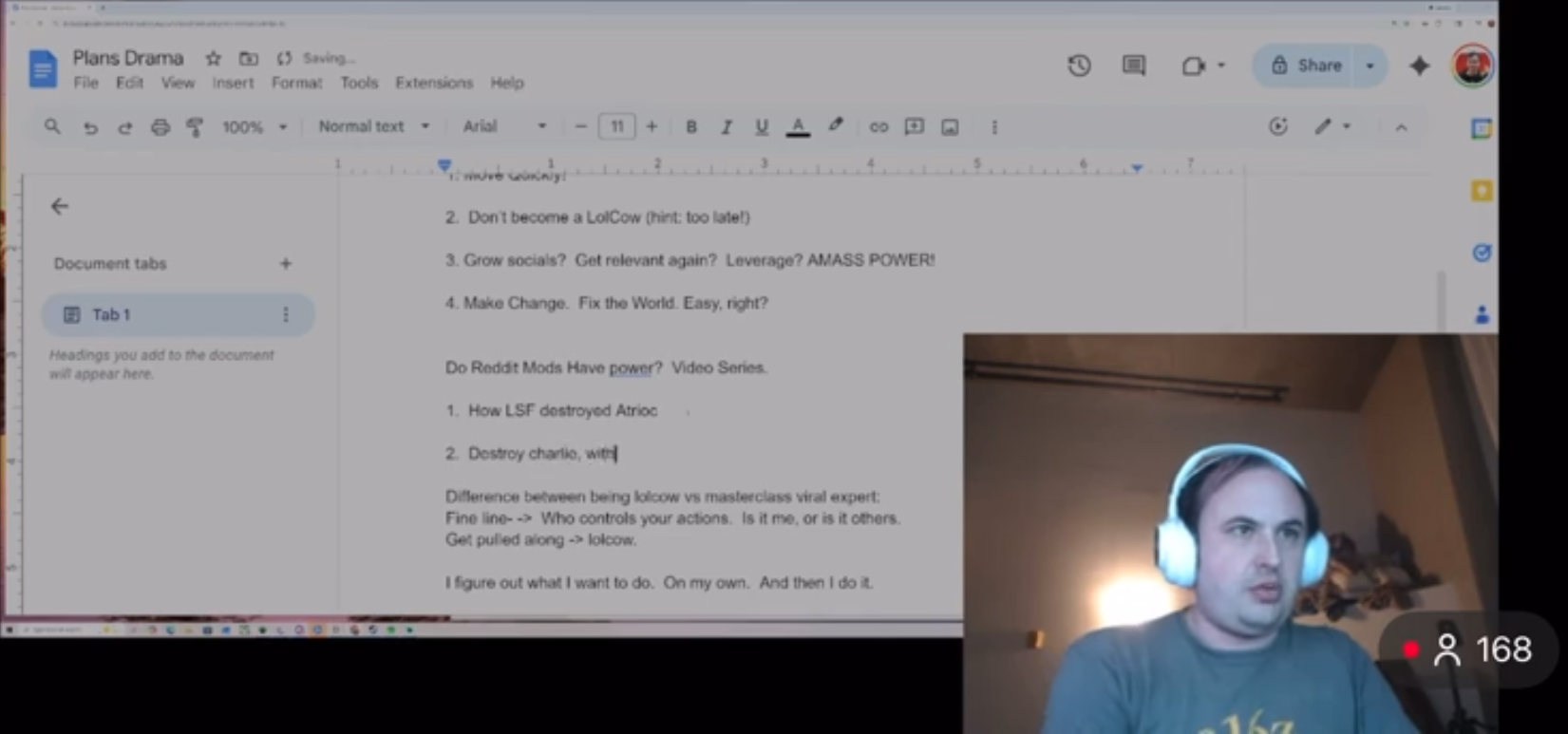Star the Plans Drama document

pyautogui.click(x=214, y=58)
